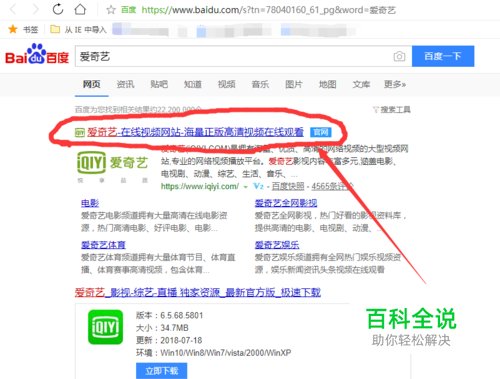Click the 官网 official badge

(x=321, y=132)
